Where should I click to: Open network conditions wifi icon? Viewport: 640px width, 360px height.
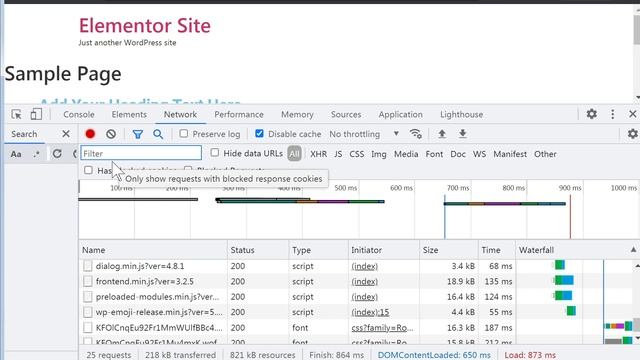pyautogui.click(x=416, y=134)
